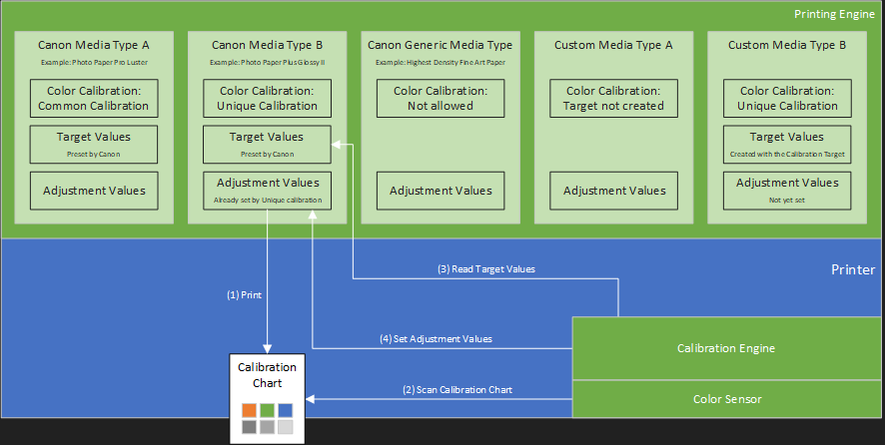This screenshot has height=445, width=885.
Task: Click Adjustment Values box under Canon Media Type A
Action: click(x=94, y=191)
